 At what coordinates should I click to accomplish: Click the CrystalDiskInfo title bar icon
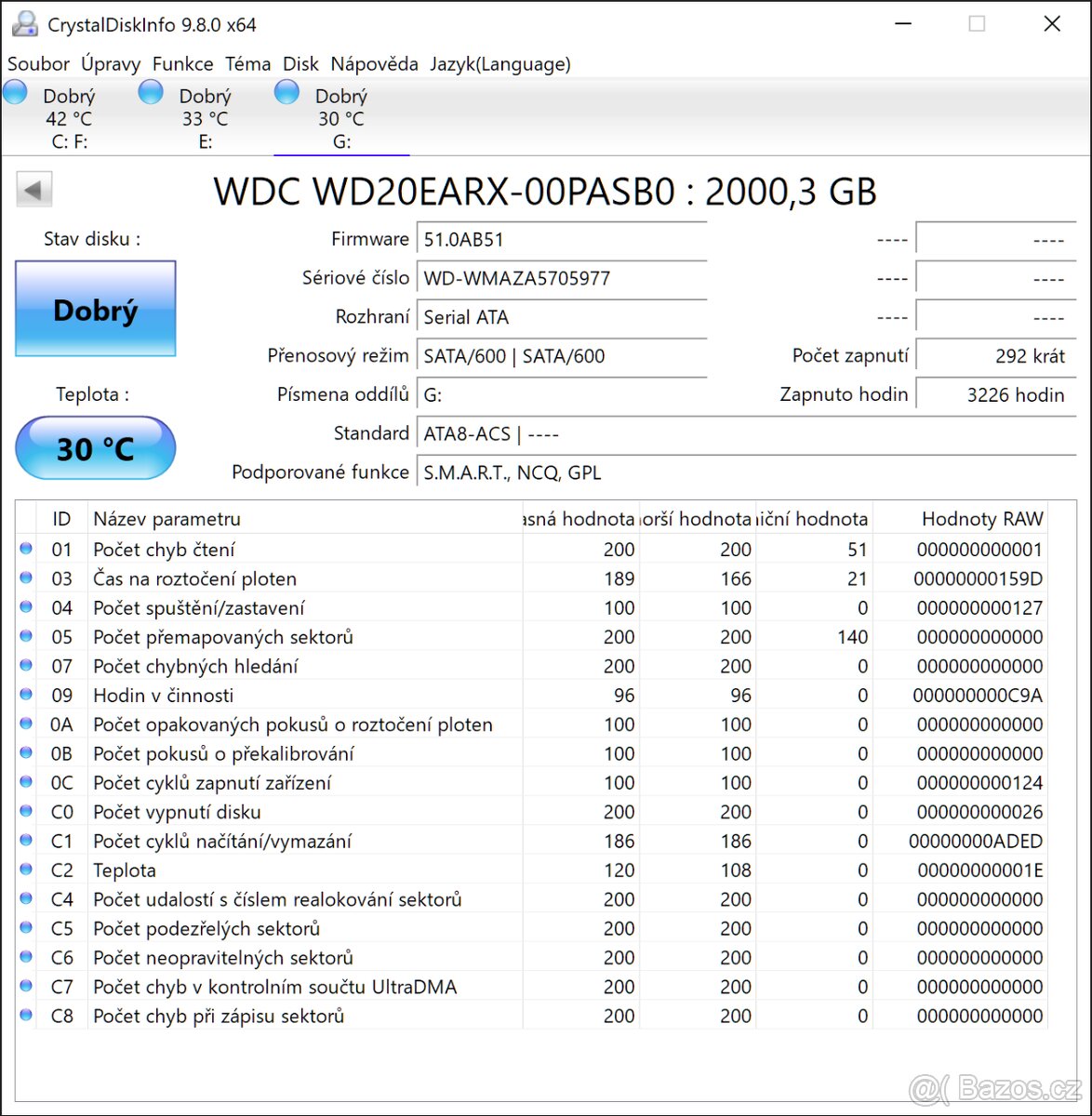[23, 23]
